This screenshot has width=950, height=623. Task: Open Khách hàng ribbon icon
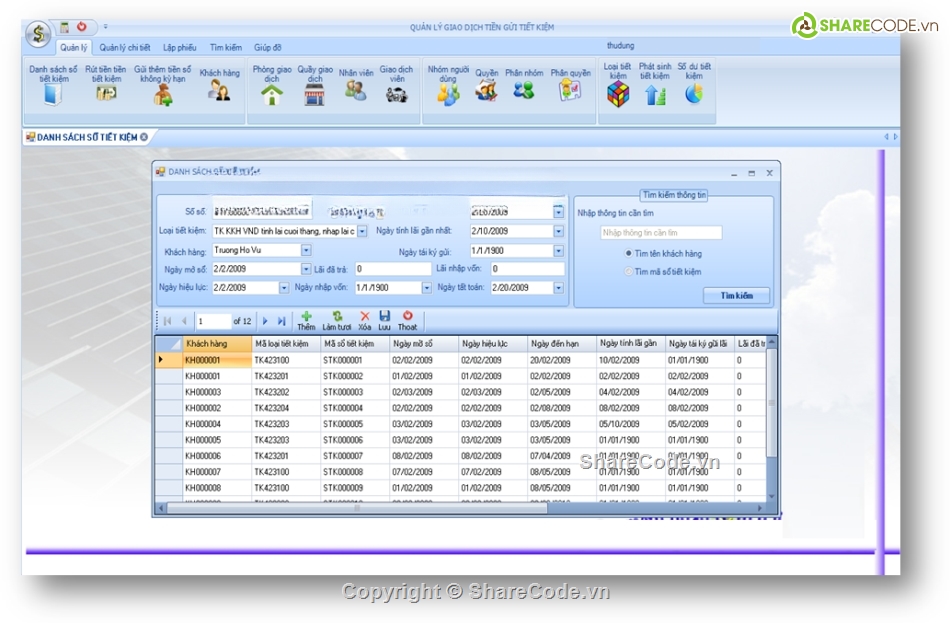pos(219,90)
